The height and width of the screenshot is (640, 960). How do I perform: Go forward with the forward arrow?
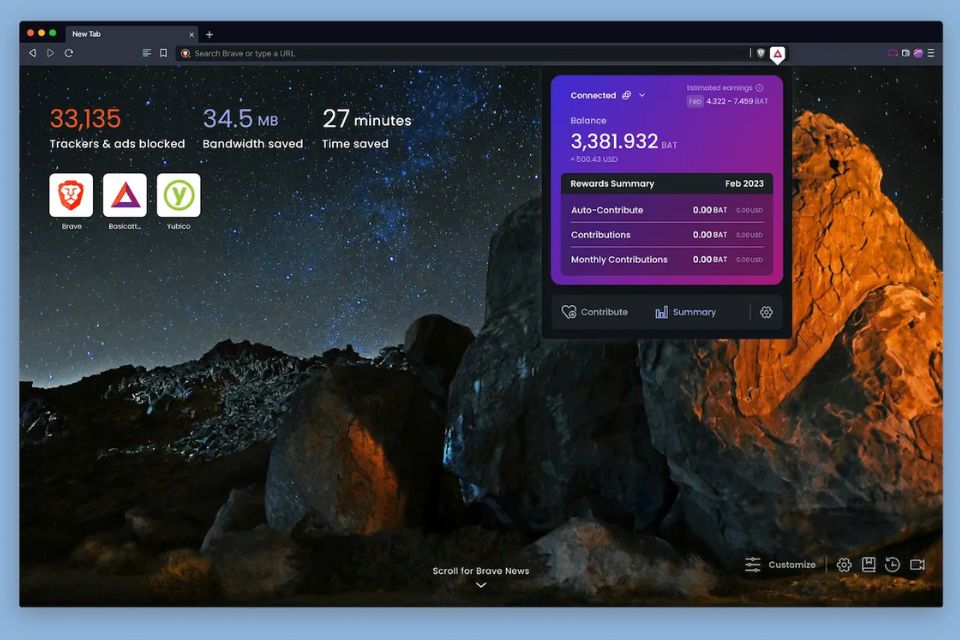click(50, 53)
